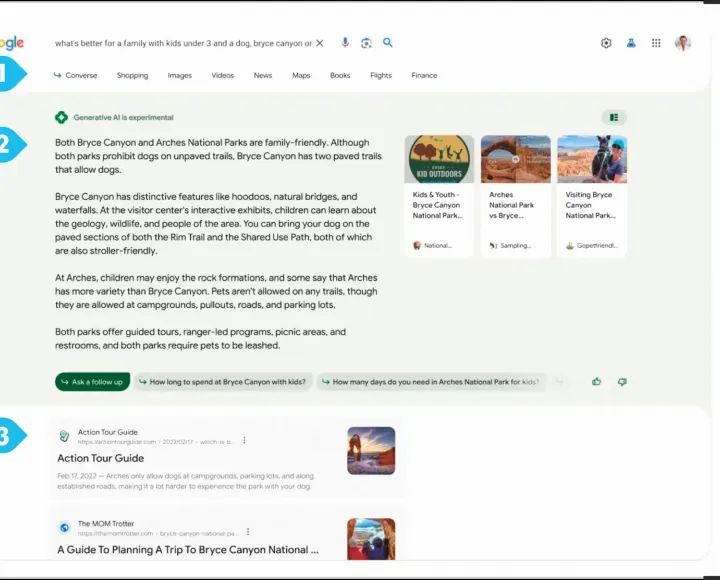Click The MOM Trotter result thumbnail image
This screenshot has width=720, height=580.
[x=371, y=539]
